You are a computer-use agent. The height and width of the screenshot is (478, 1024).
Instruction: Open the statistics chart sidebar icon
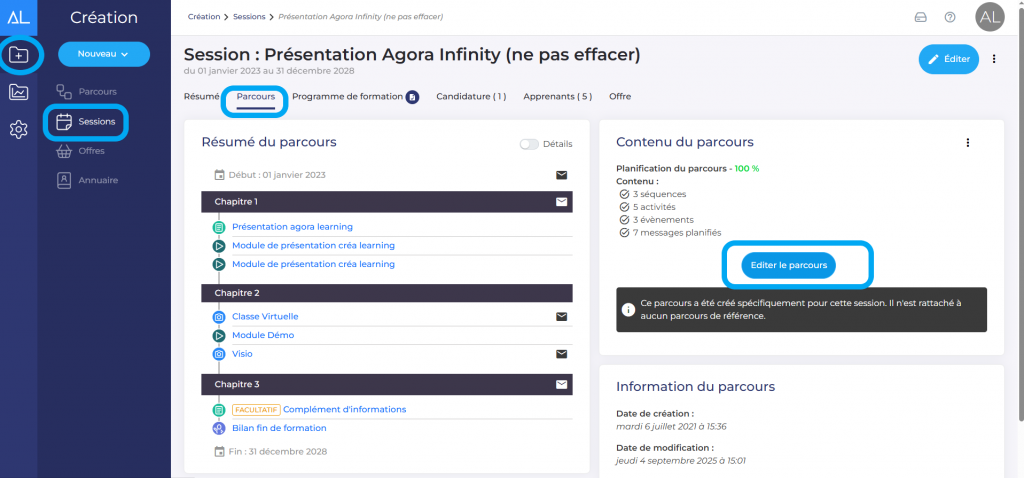point(19,92)
